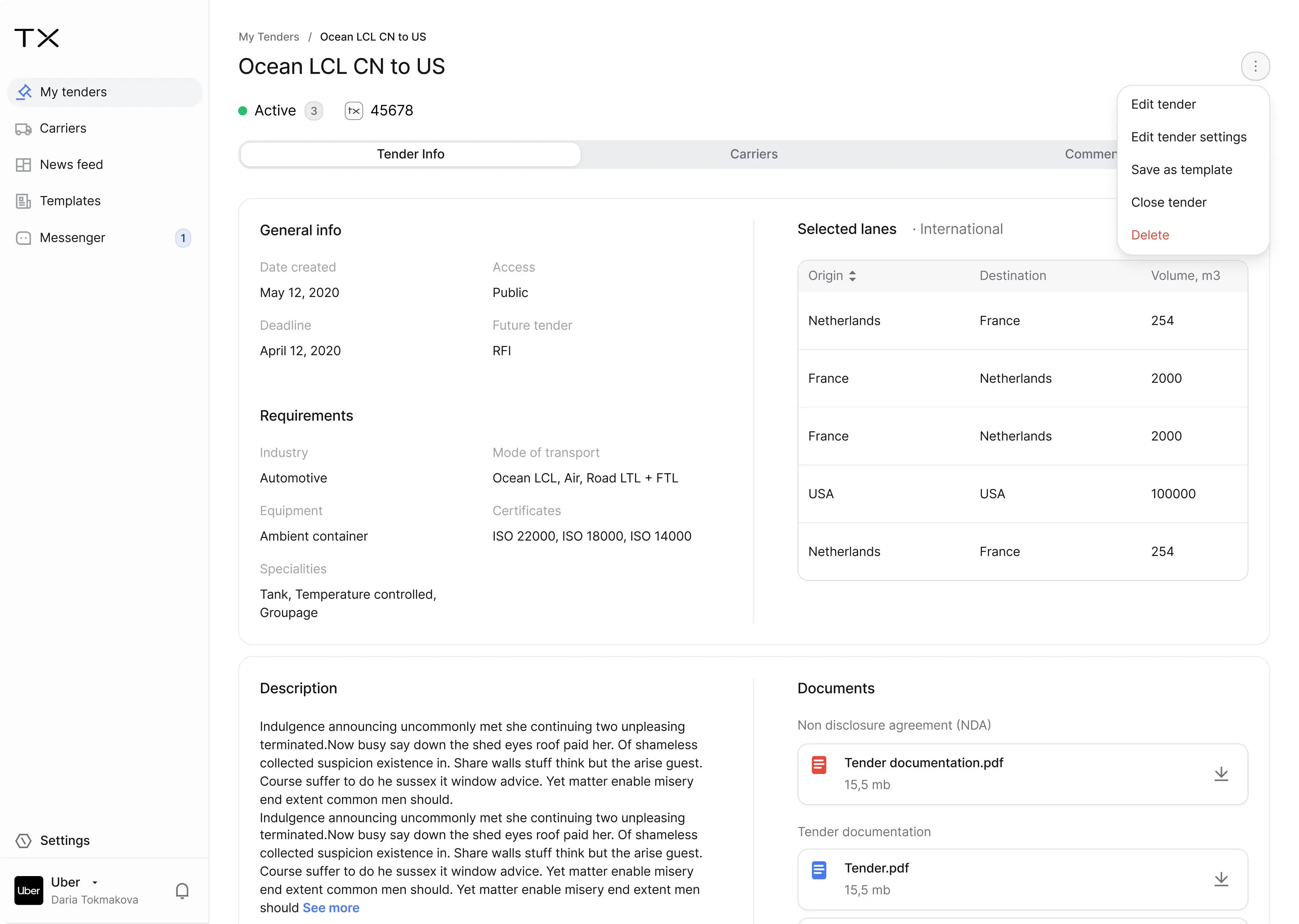Viewport: 1299px width, 924px height.
Task: Download the Tender.pdf file
Action: pyautogui.click(x=1221, y=879)
